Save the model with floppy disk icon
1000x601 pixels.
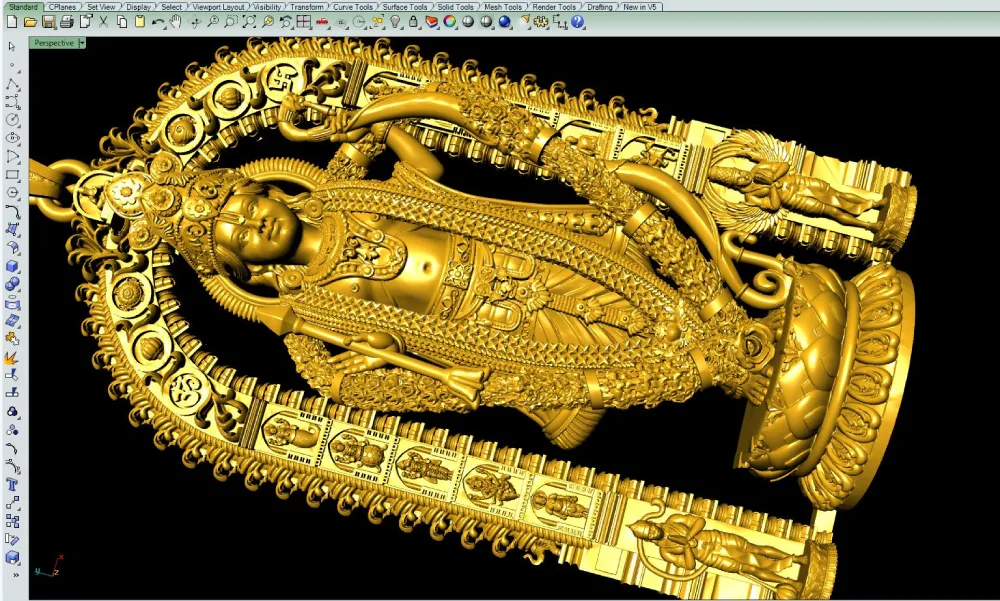48,22
